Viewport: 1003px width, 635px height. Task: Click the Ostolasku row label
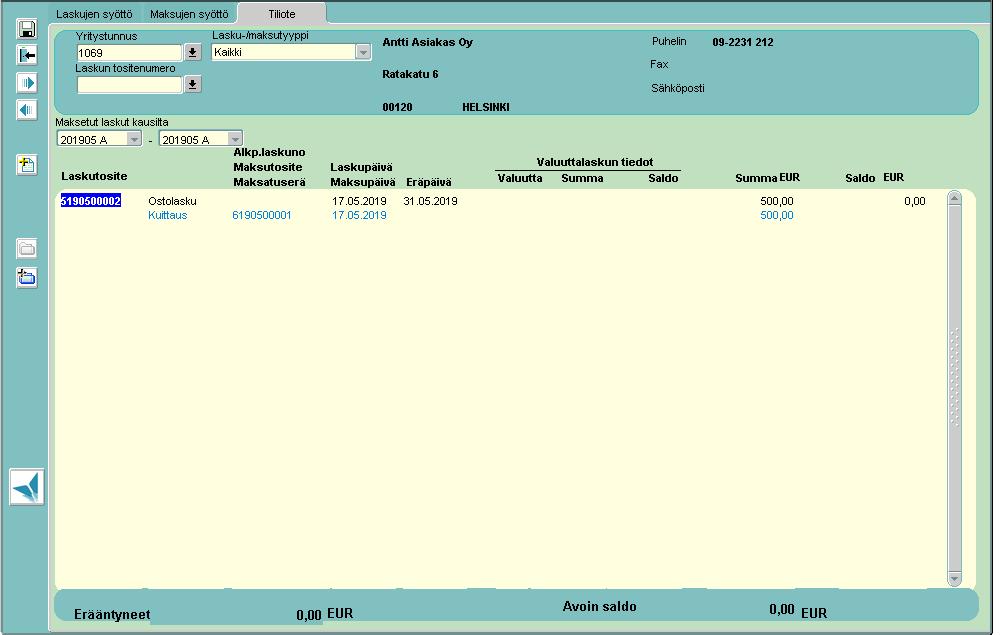pos(172,201)
